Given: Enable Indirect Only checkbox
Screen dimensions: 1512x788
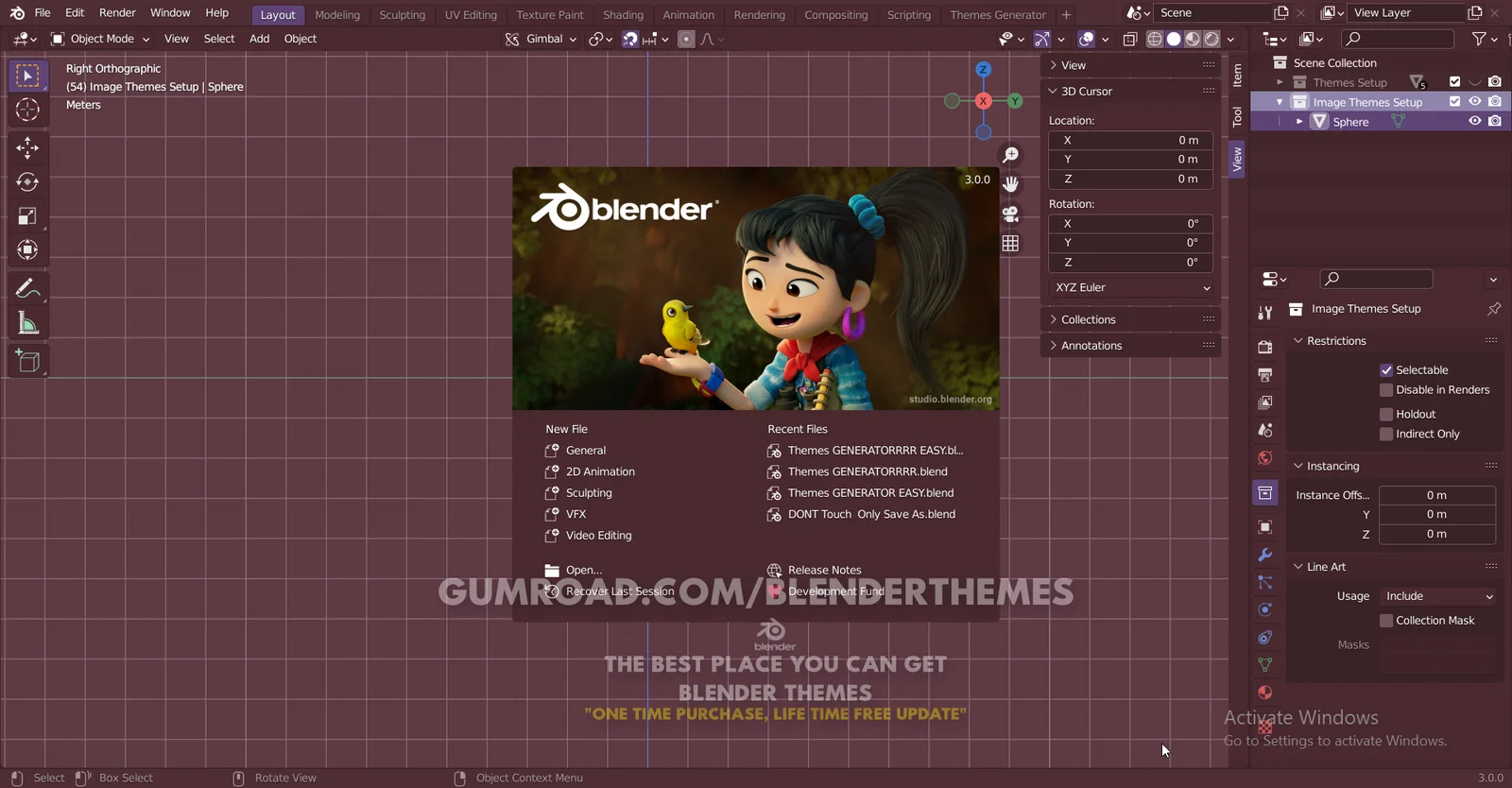Looking at the screenshot, I should [1386, 435].
